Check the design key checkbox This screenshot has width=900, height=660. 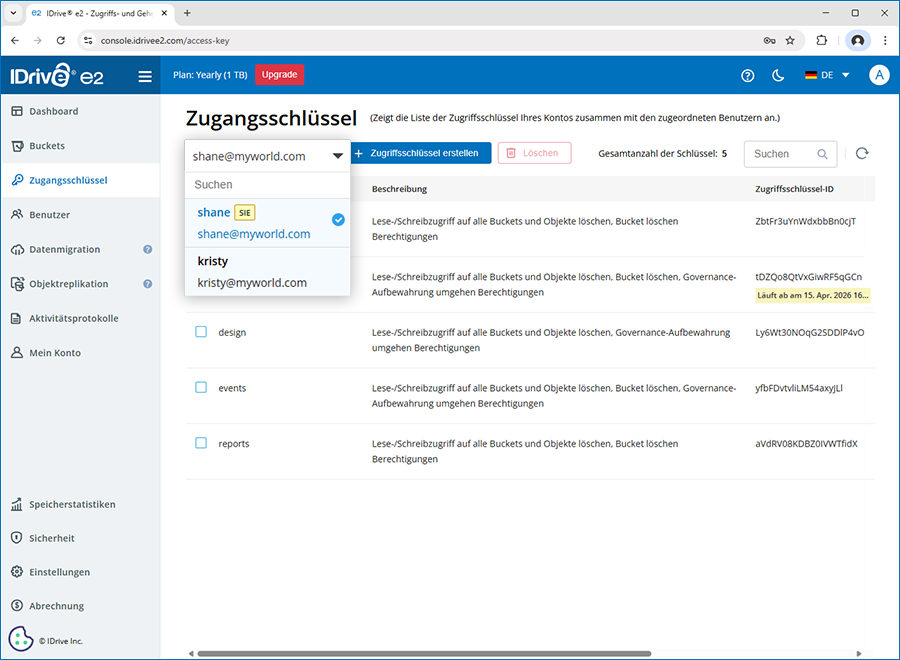[x=201, y=332]
